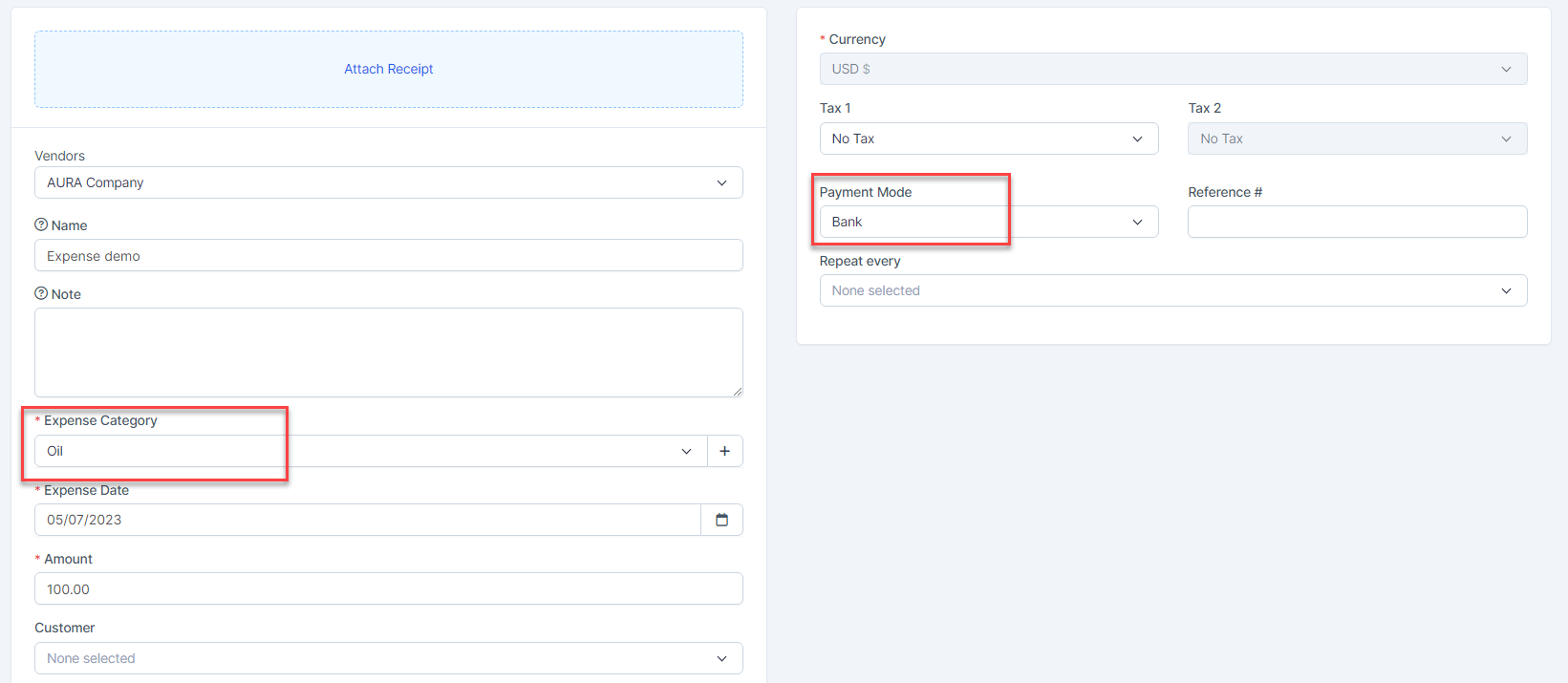Open the Payment Mode dropdown set to Bank
The width and height of the screenshot is (1568, 683).
click(x=988, y=222)
